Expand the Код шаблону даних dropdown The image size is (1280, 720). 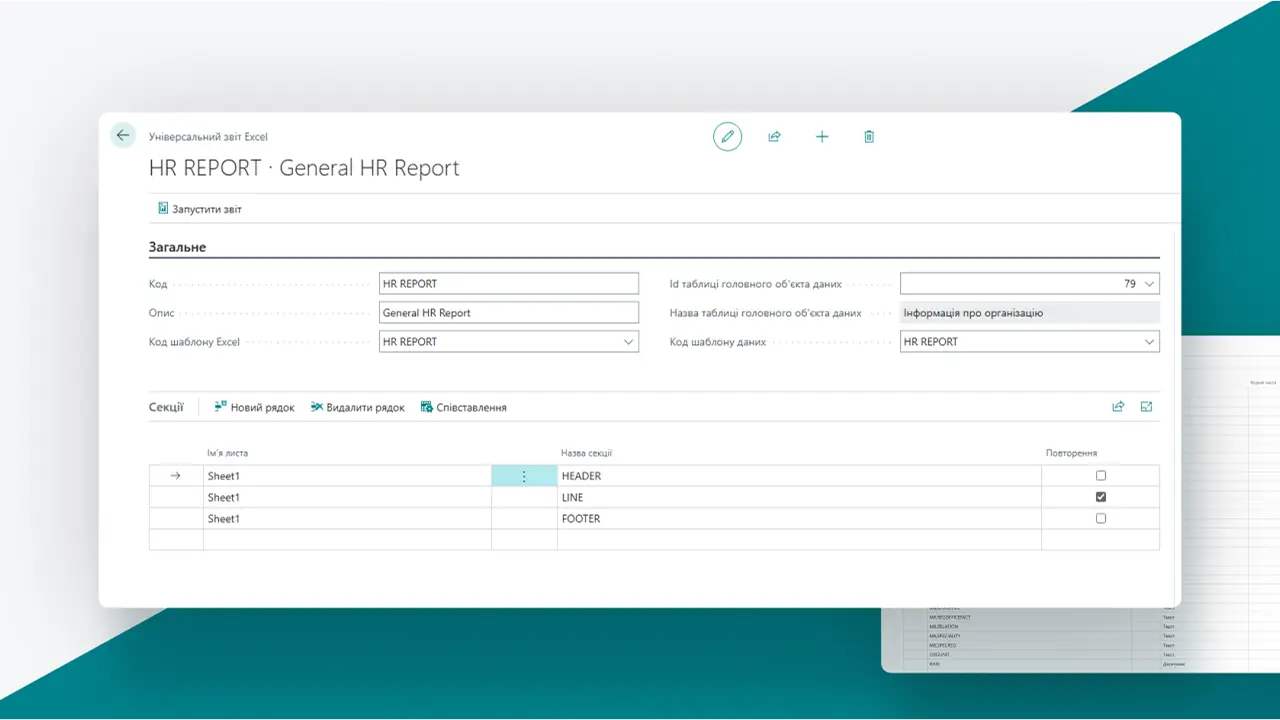(x=1148, y=341)
